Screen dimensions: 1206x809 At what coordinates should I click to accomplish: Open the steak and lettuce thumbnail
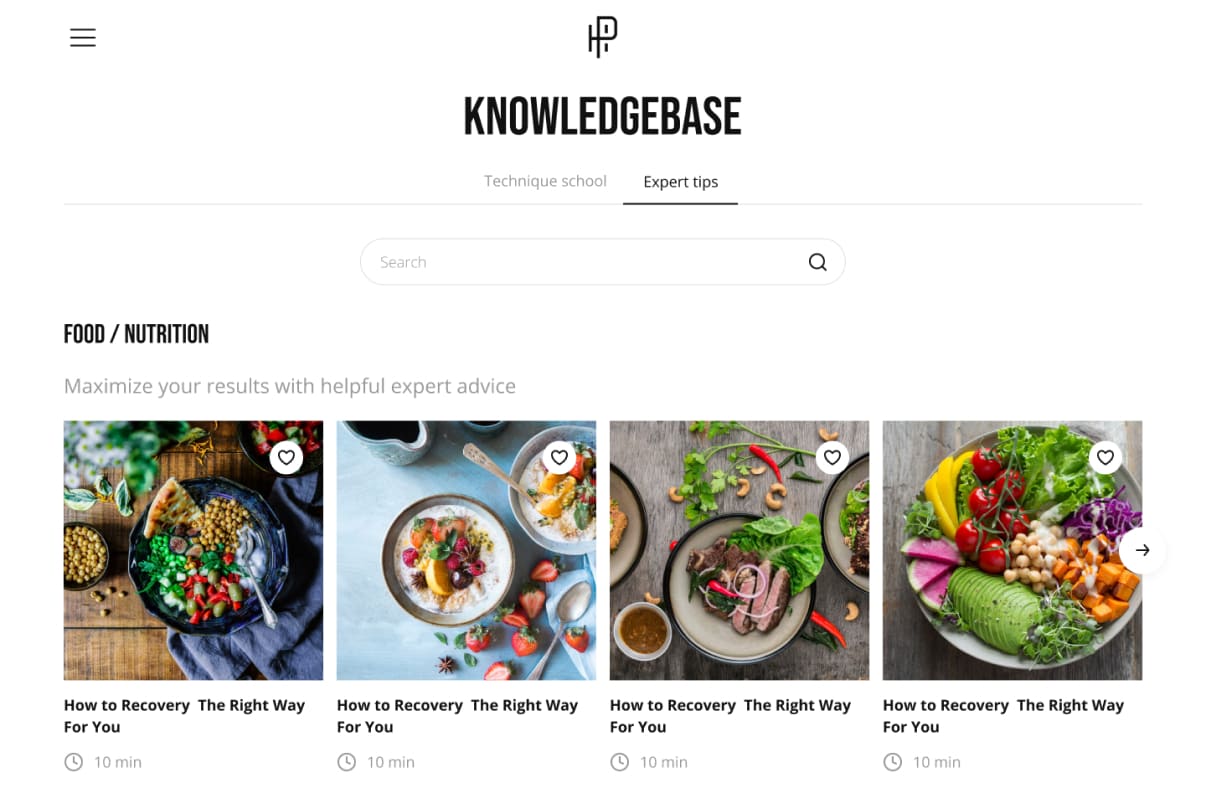739,550
